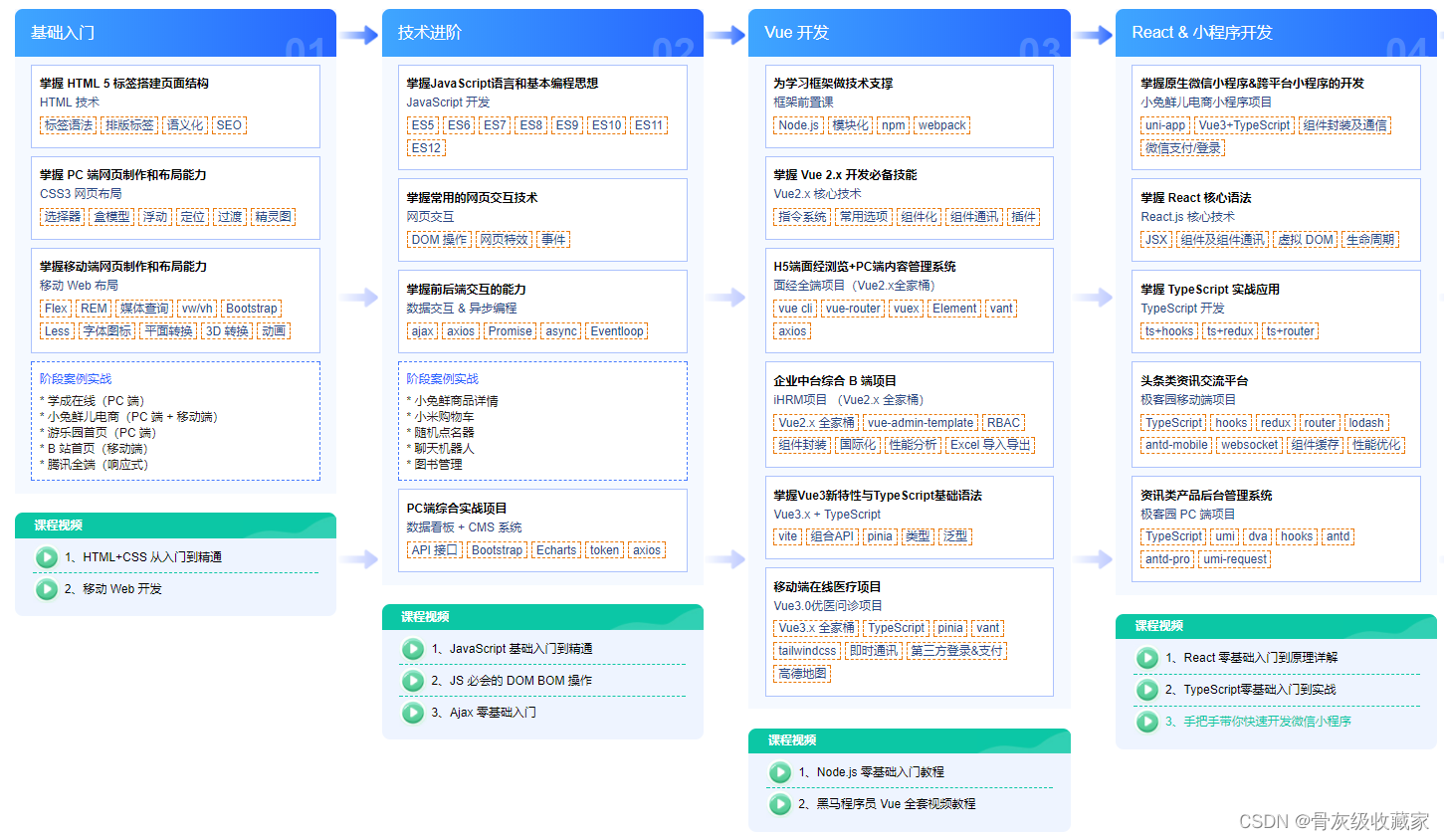The height and width of the screenshot is (840, 1444).
Task: Select the websocket tag
Action: coord(1250,445)
